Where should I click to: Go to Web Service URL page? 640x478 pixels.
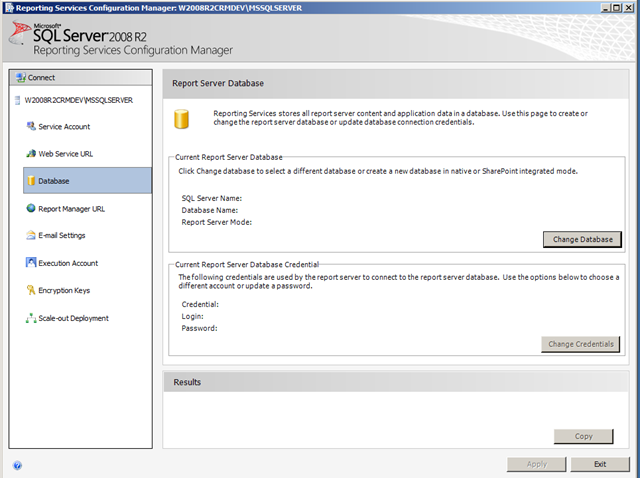(x=66, y=154)
